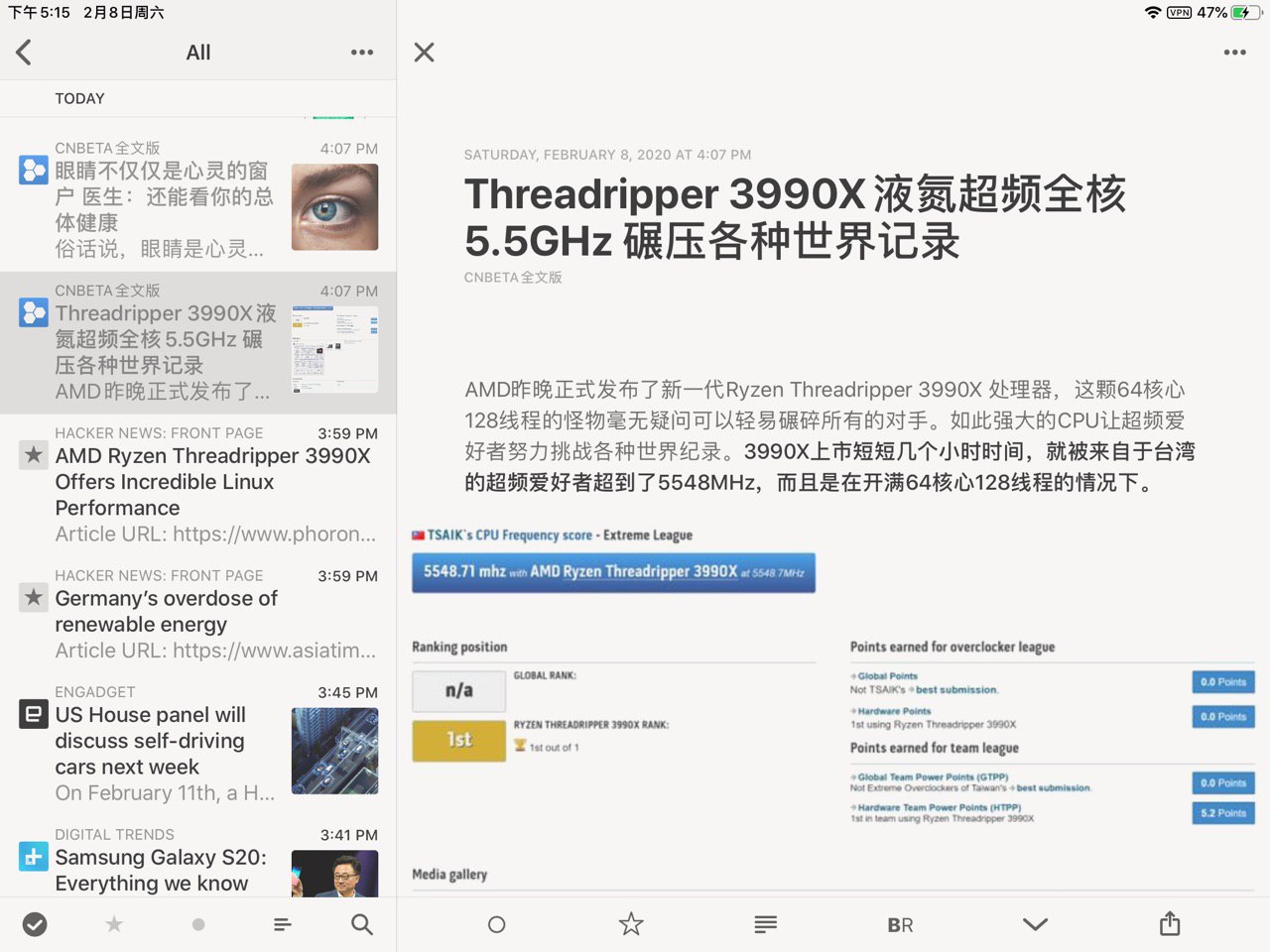Viewport: 1270px width, 952px height.
Task: Tap the "3:45 PM" timestamp on Engadget item
Action: point(347,692)
